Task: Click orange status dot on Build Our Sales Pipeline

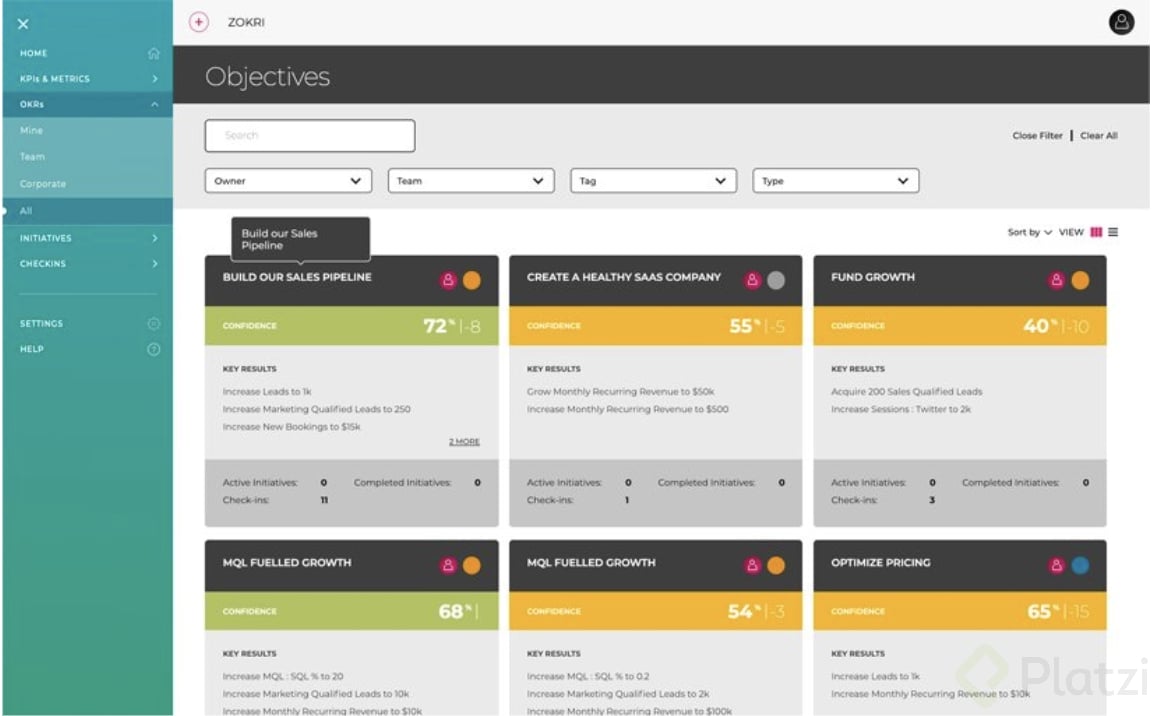Action: 472,280
